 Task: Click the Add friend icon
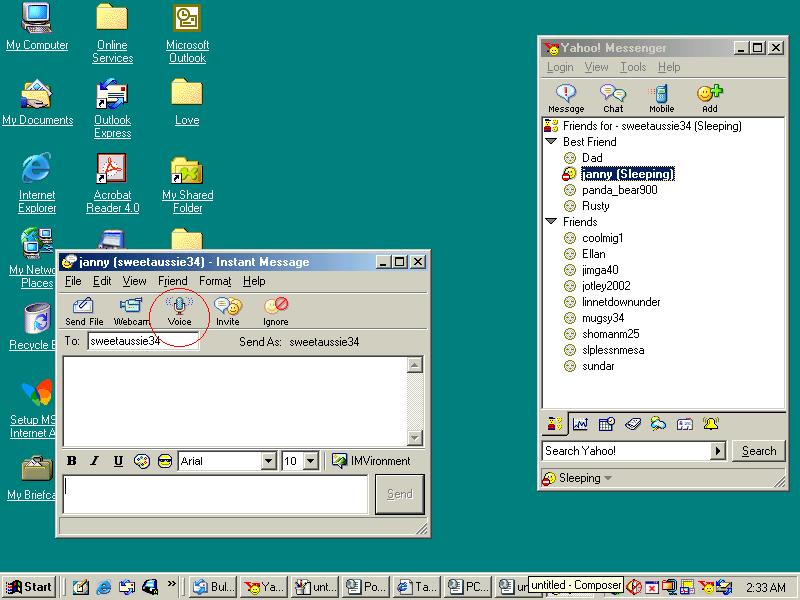[709, 95]
